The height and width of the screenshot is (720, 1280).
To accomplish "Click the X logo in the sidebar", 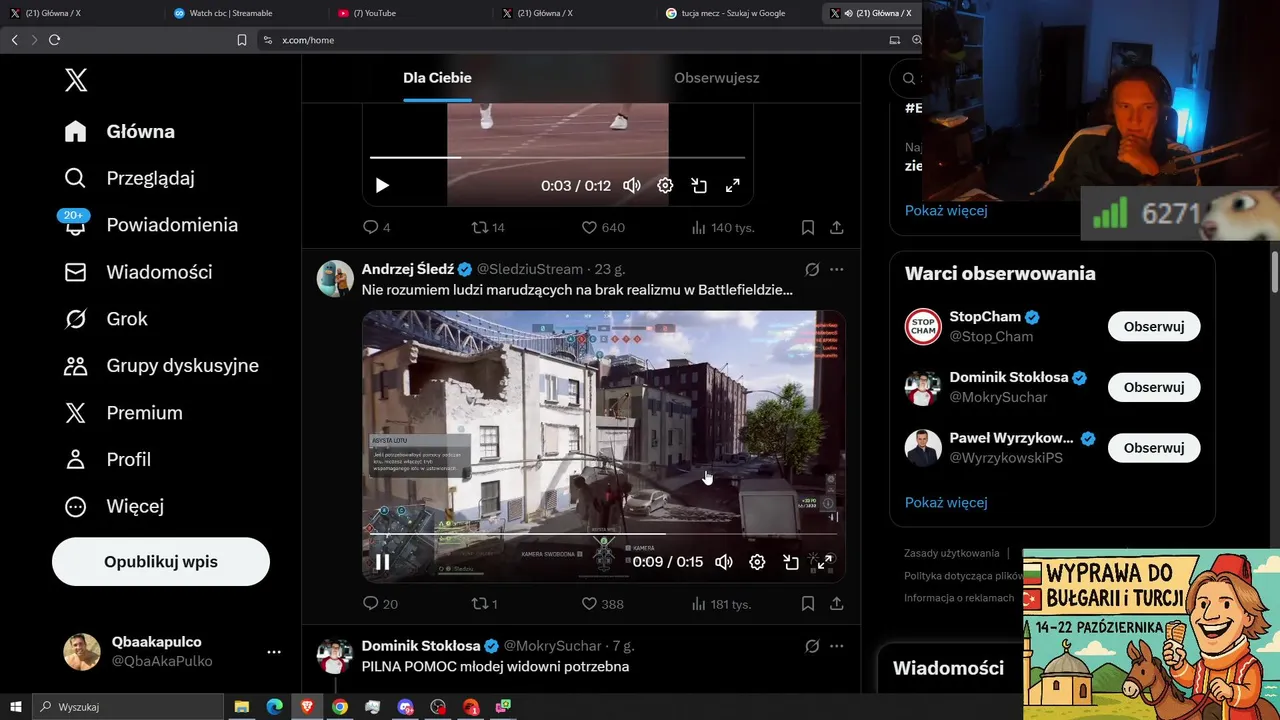I will click(76, 80).
